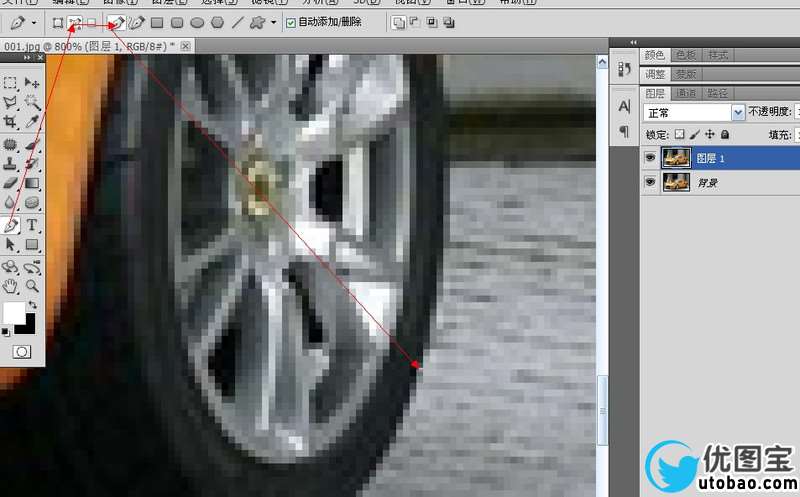Open 正常 blend mode dropdown
Viewport: 800px width, 497px height.
pyautogui.click(x=694, y=113)
